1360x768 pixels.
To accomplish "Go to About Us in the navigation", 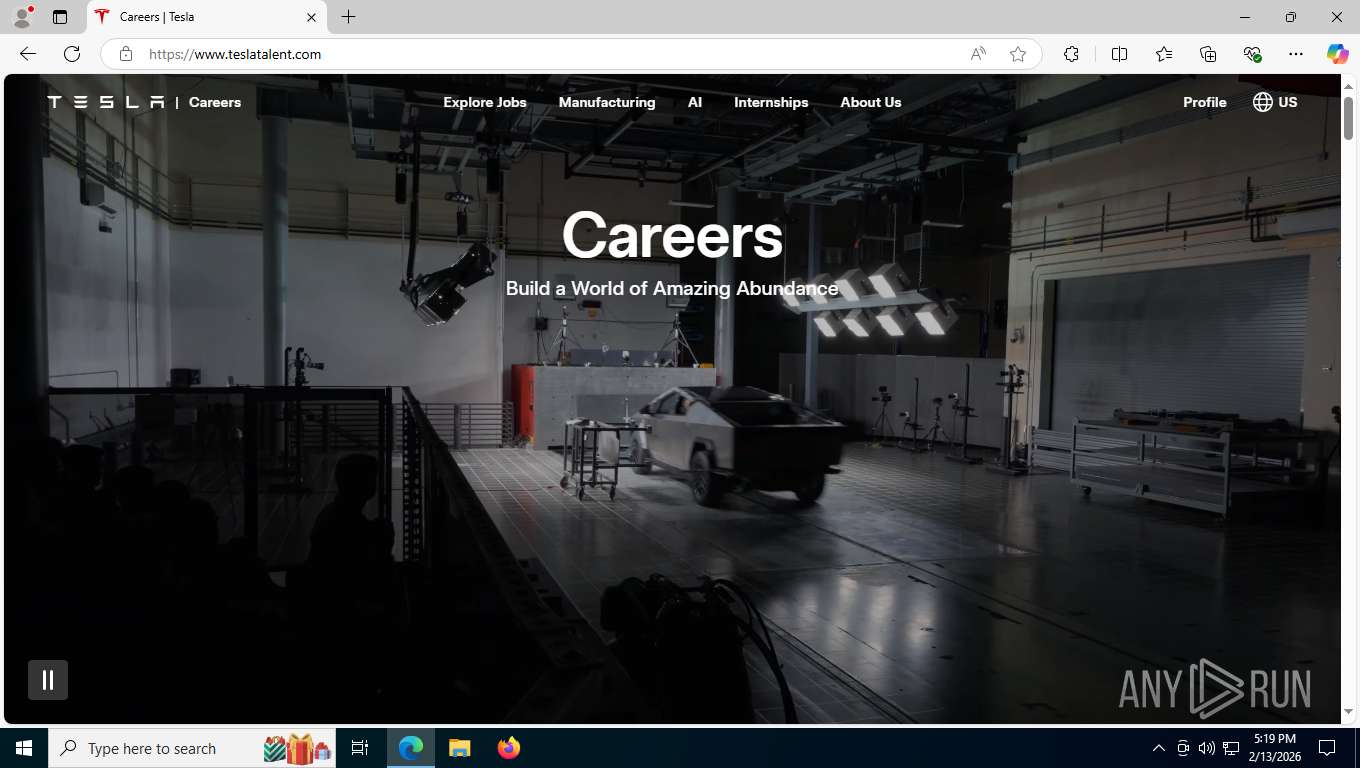I will 871,102.
